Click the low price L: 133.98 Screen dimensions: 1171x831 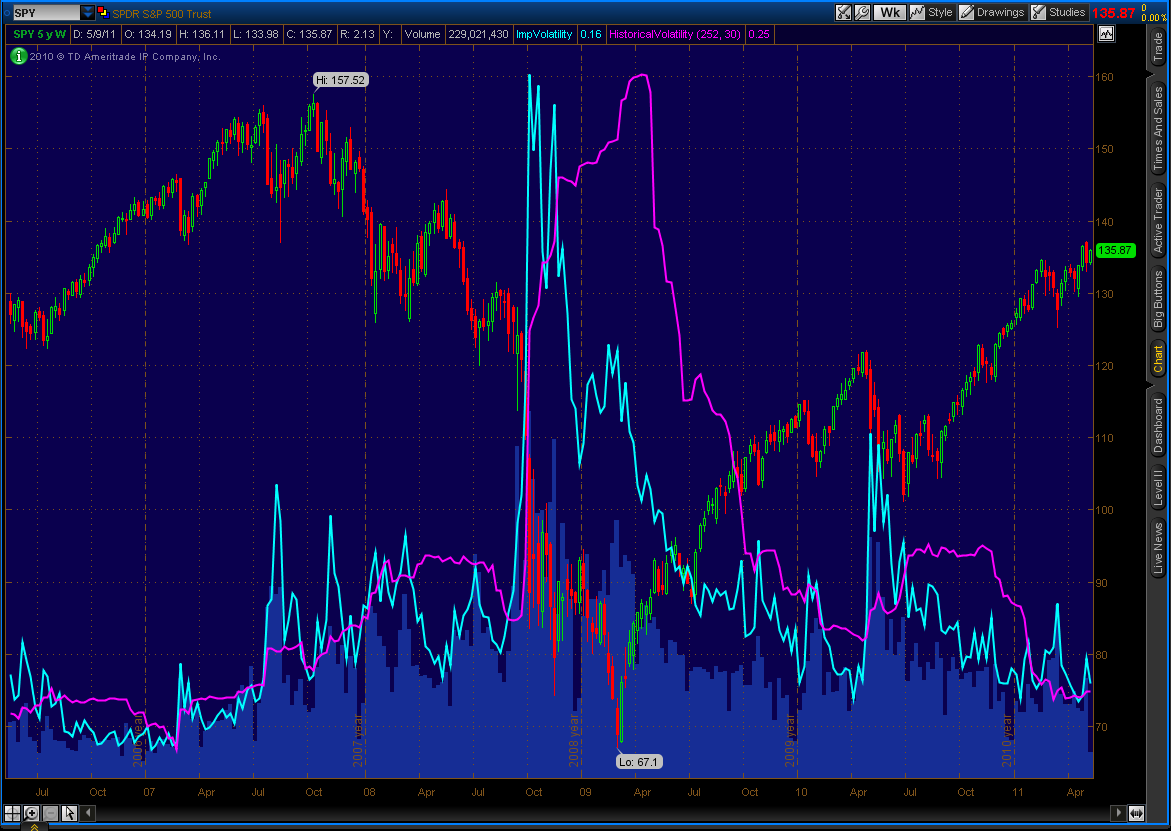pos(256,34)
